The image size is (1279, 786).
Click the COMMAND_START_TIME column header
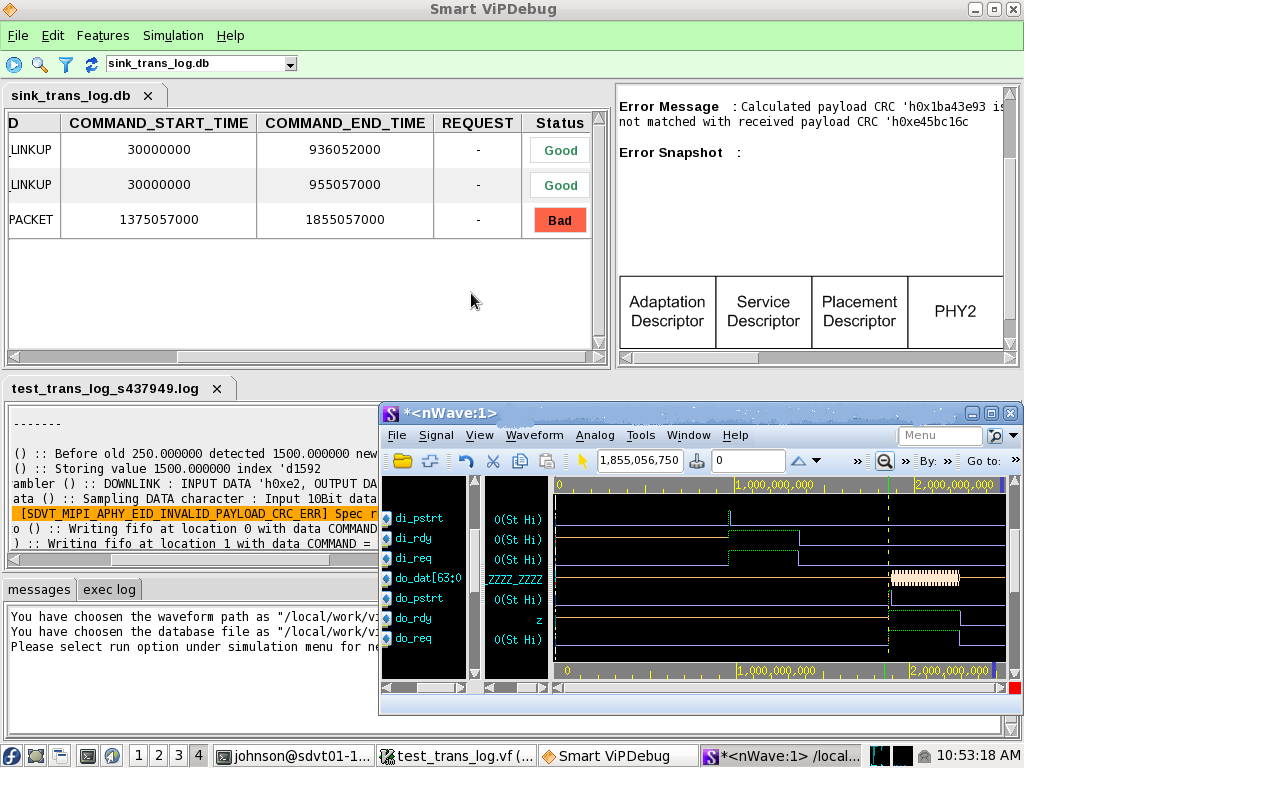point(158,123)
